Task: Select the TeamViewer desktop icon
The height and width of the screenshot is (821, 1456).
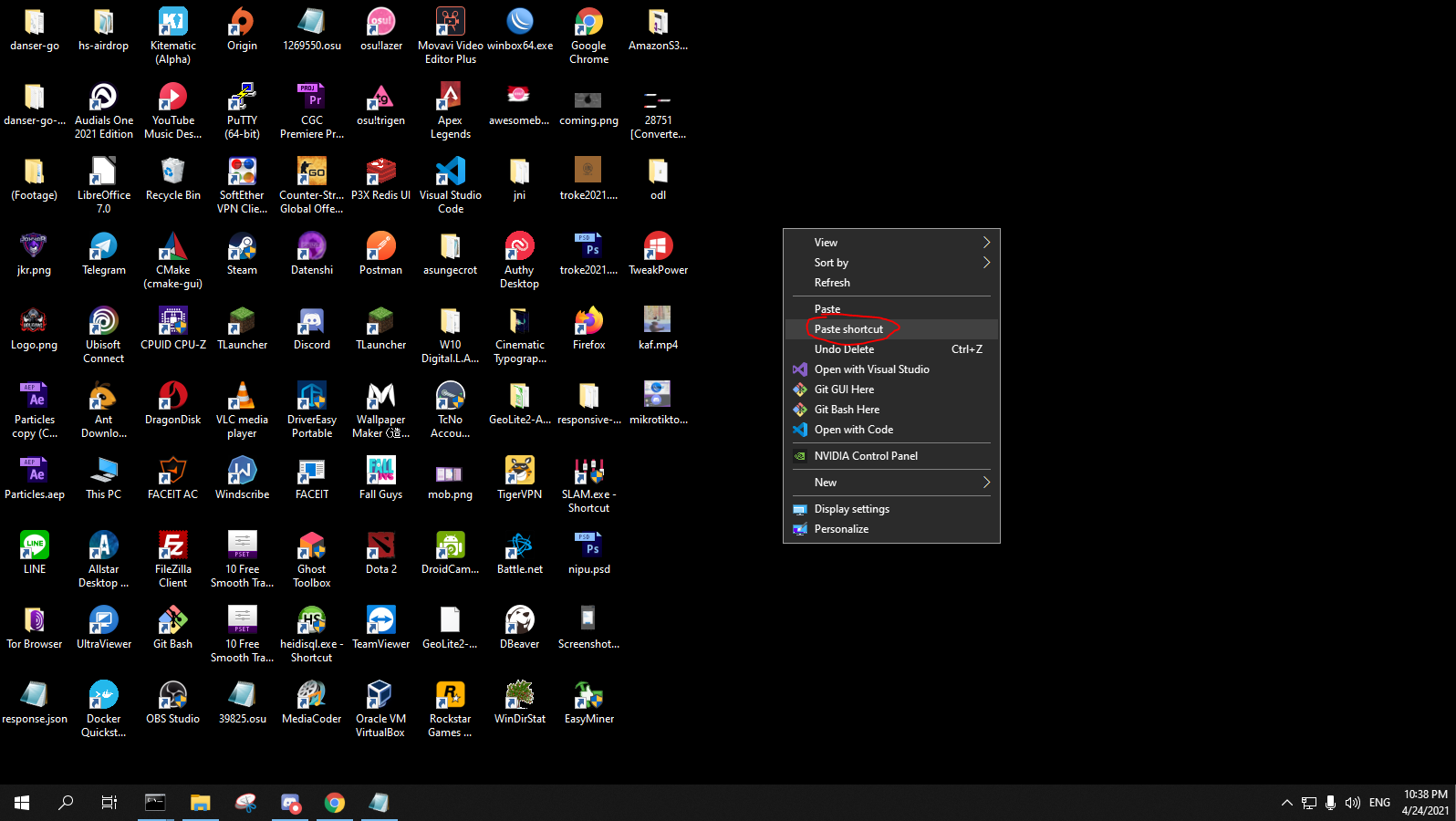Action: [x=380, y=628]
